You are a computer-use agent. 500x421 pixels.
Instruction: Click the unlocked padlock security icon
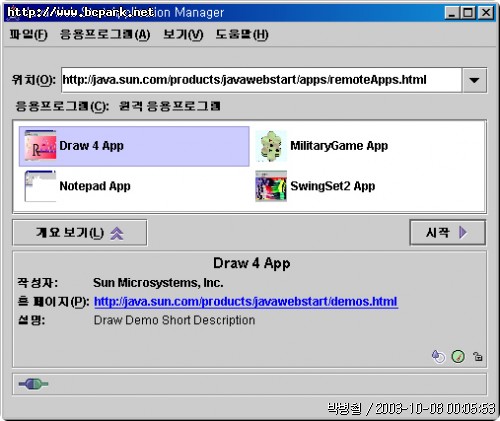(x=478, y=356)
